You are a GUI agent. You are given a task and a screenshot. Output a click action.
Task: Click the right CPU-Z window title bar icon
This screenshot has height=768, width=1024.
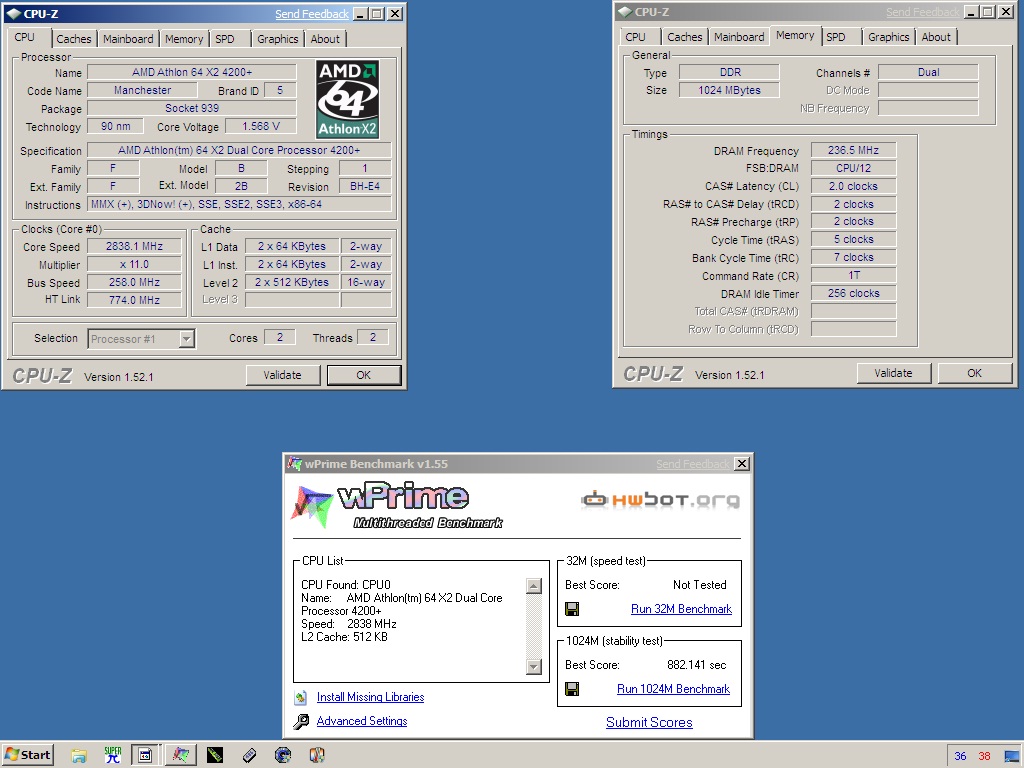625,12
